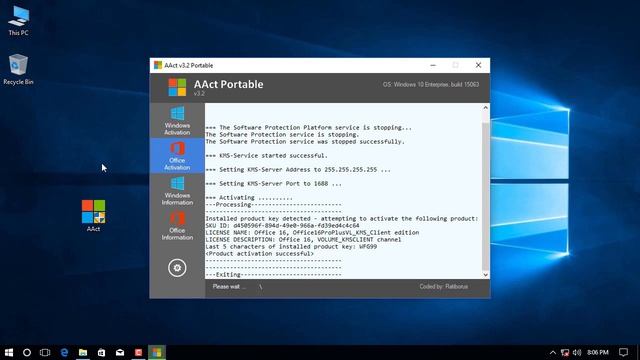
Task: Open the AAct settings gear
Action: (x=177, y=268)
